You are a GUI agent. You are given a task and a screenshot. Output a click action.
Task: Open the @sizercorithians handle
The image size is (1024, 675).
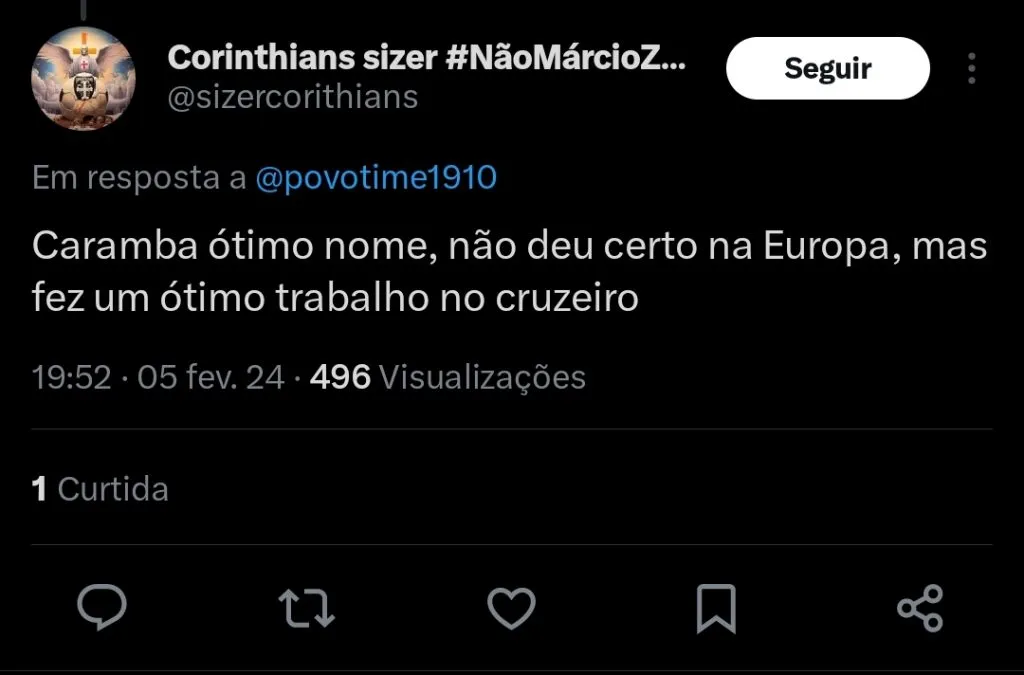[x=292, y=97]
